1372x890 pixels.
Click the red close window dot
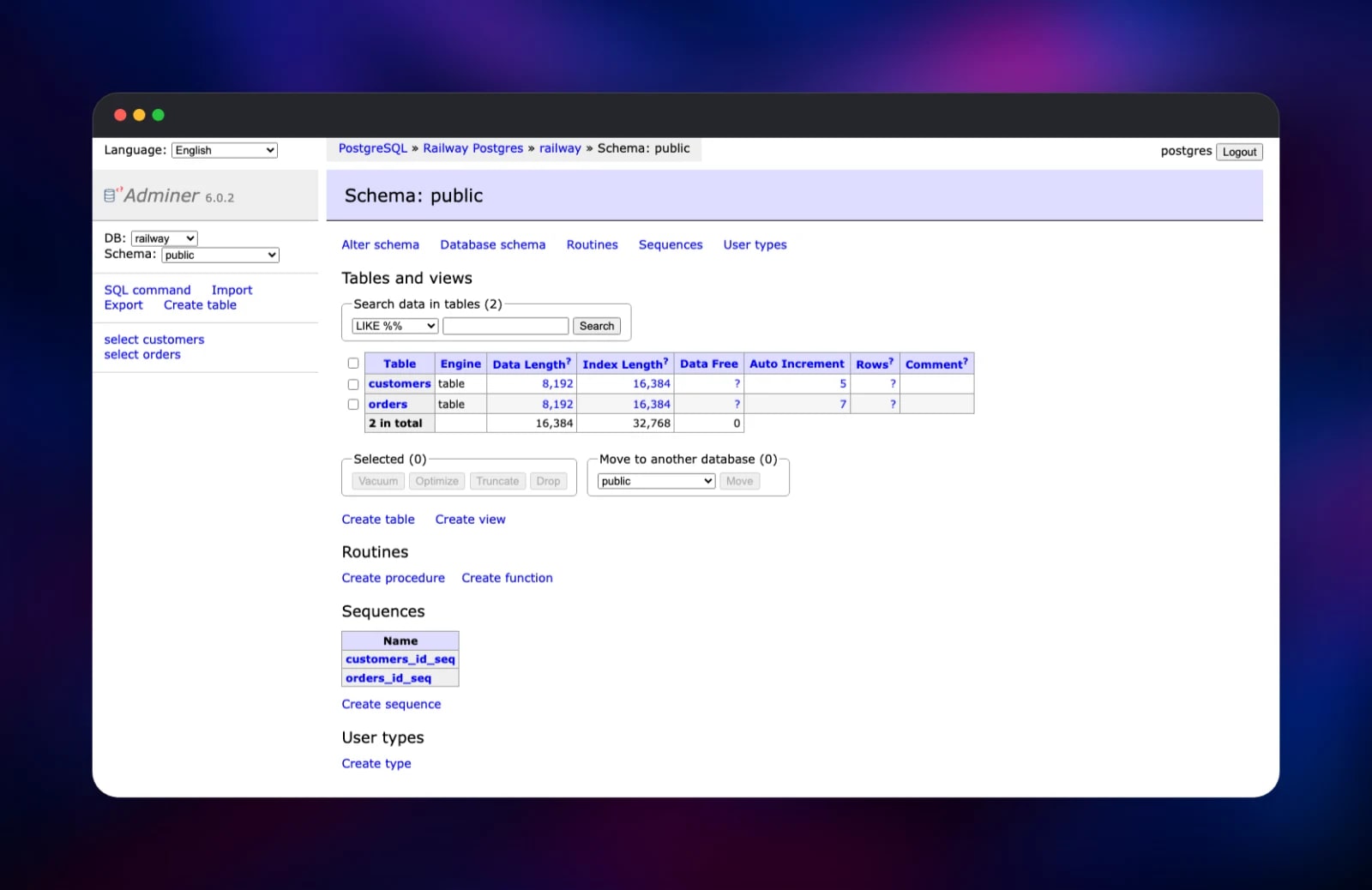pyautogui.click(x=120, y=115)
